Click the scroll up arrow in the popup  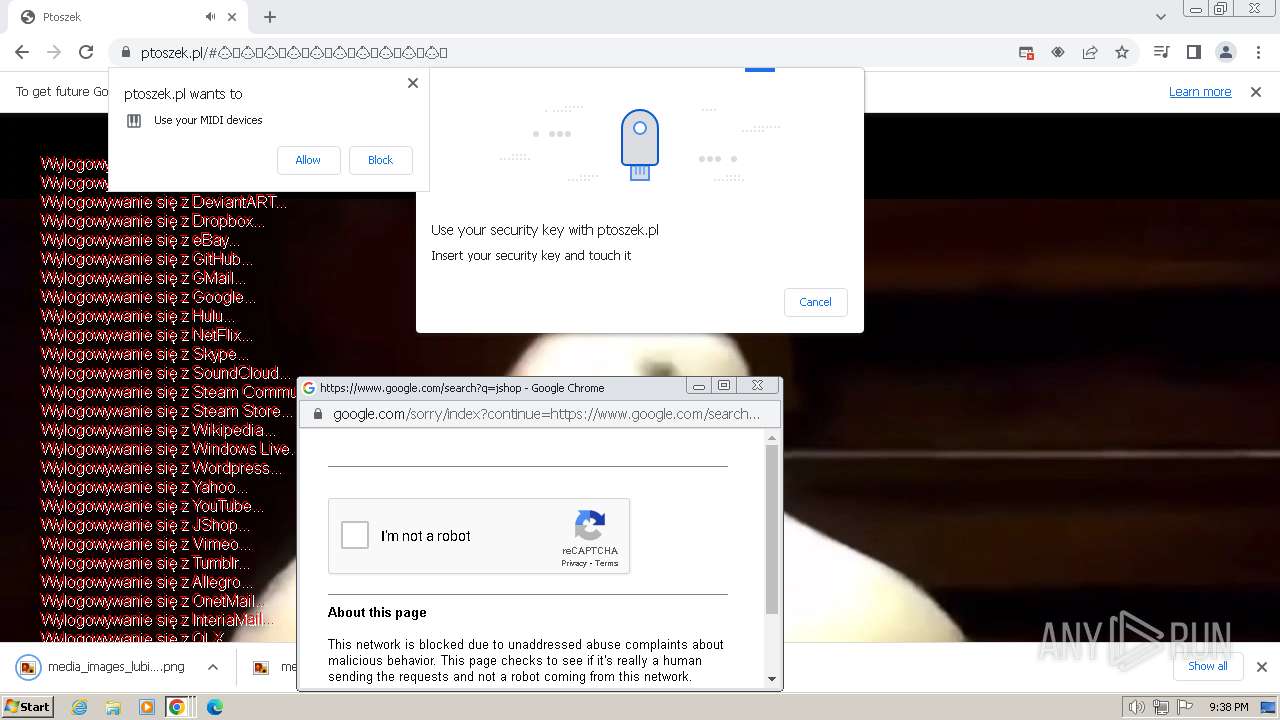point(771,438)
